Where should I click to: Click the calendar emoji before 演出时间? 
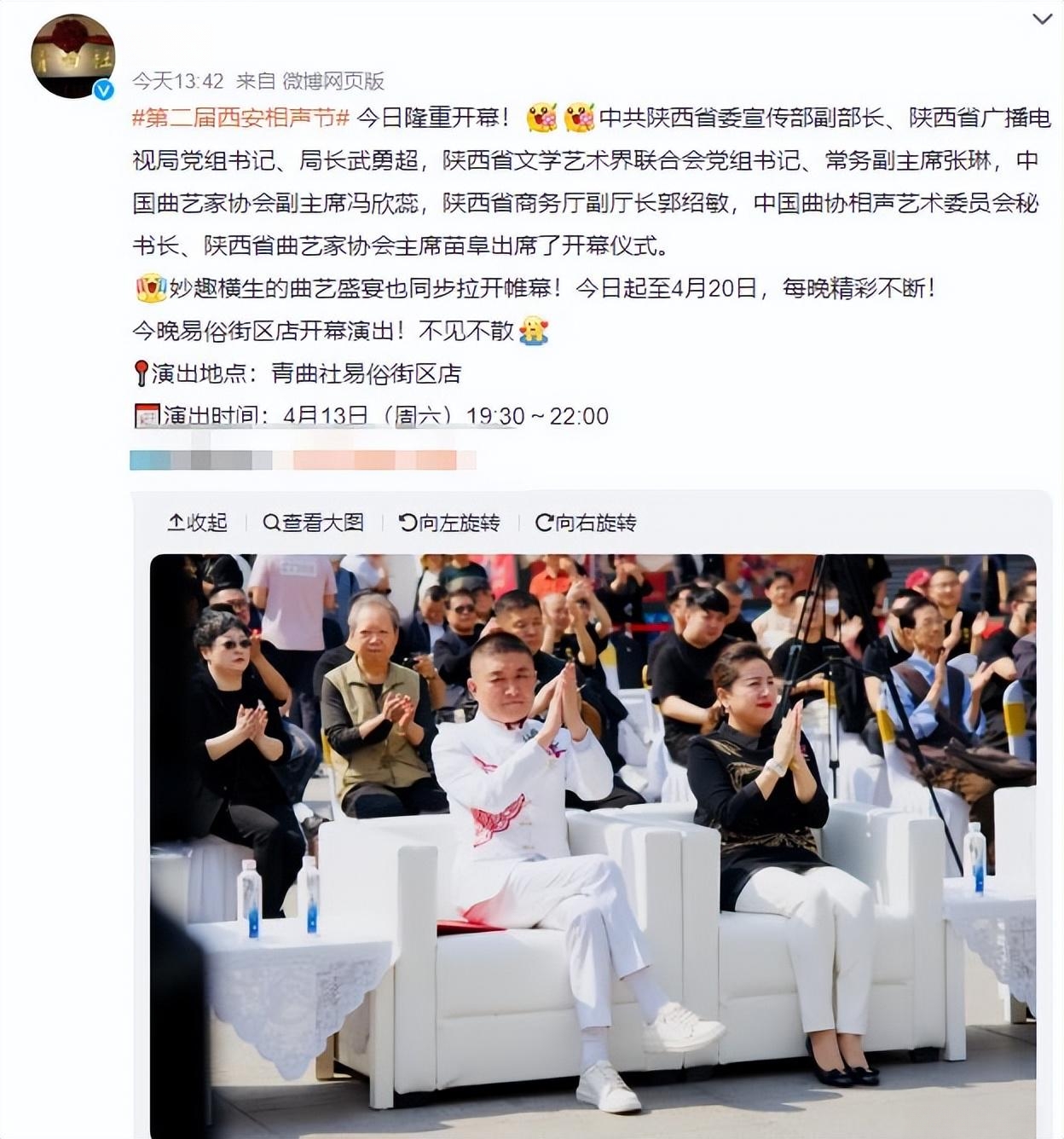point(147,416)
